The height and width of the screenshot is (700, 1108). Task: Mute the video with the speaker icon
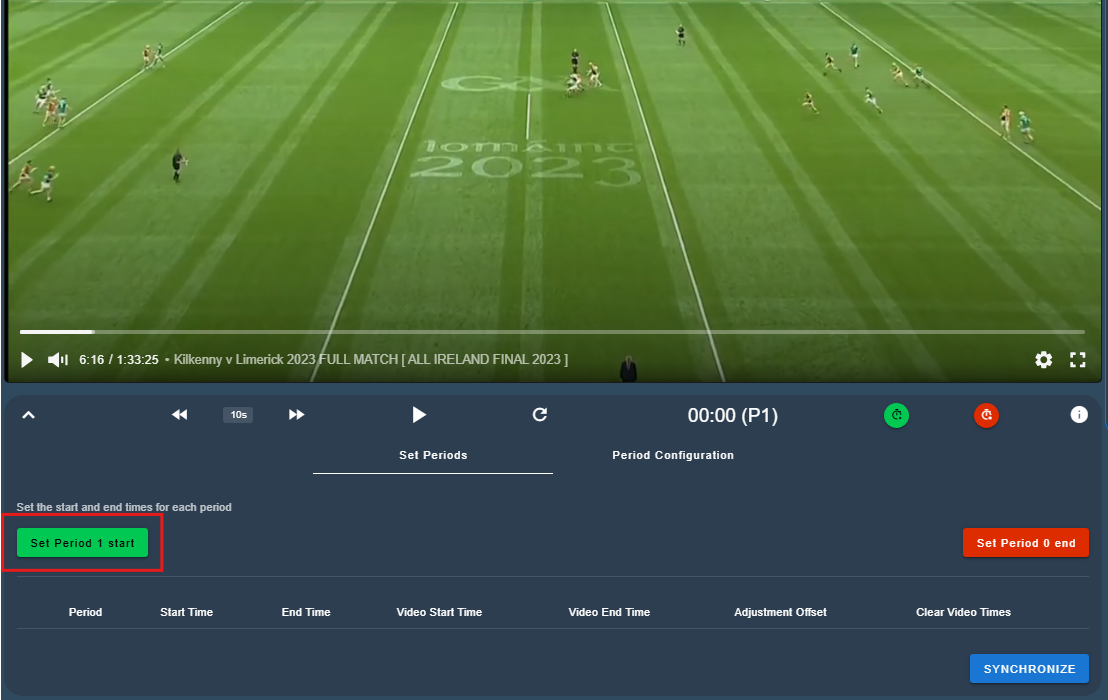58,360
